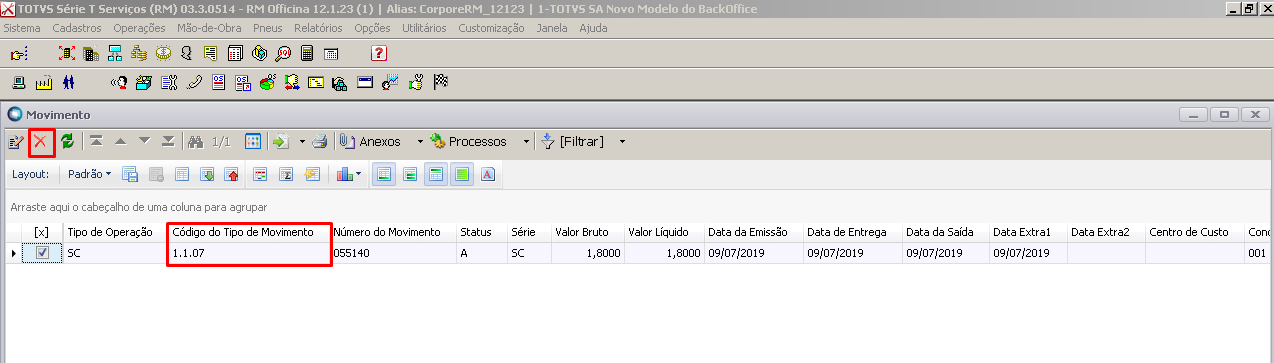The image size is (1274, 363).
Task: Go to the previous record arrow
Action: pyautogui.click(x=120, y=141)
